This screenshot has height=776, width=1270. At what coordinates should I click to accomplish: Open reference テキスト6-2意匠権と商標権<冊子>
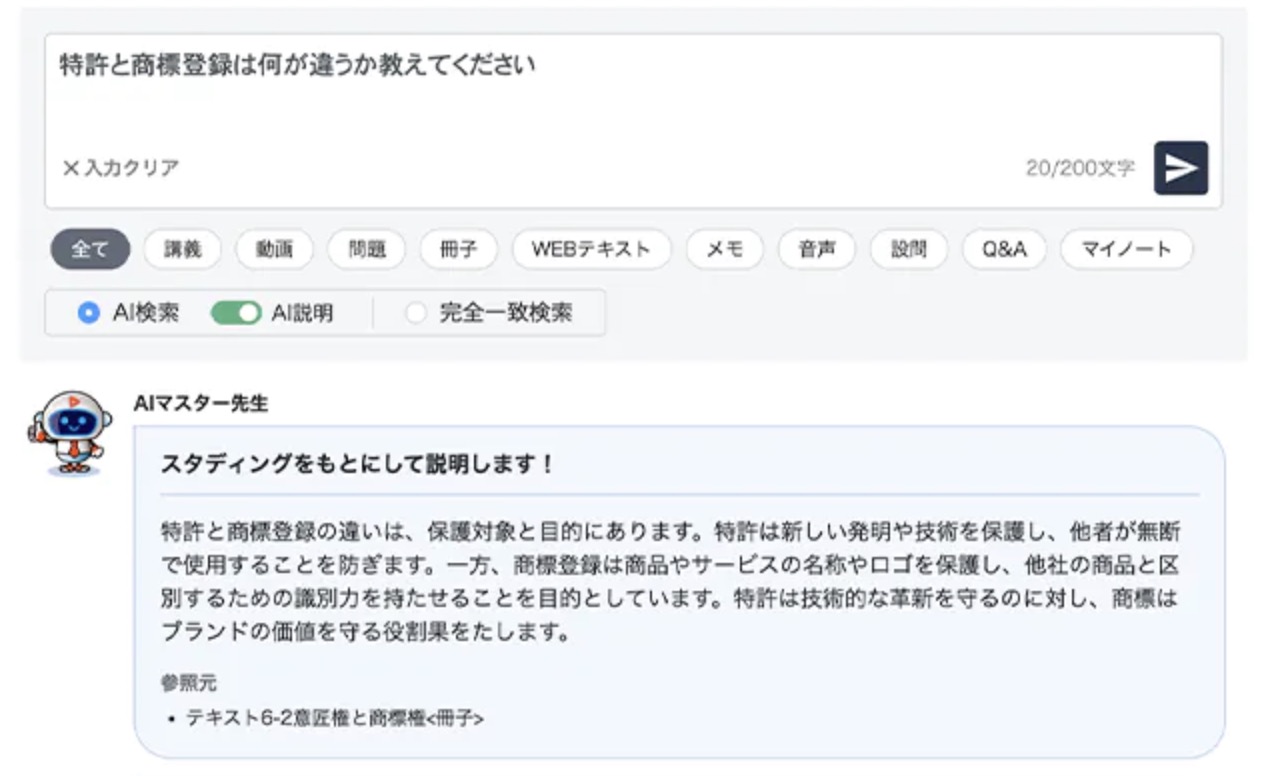334,717
